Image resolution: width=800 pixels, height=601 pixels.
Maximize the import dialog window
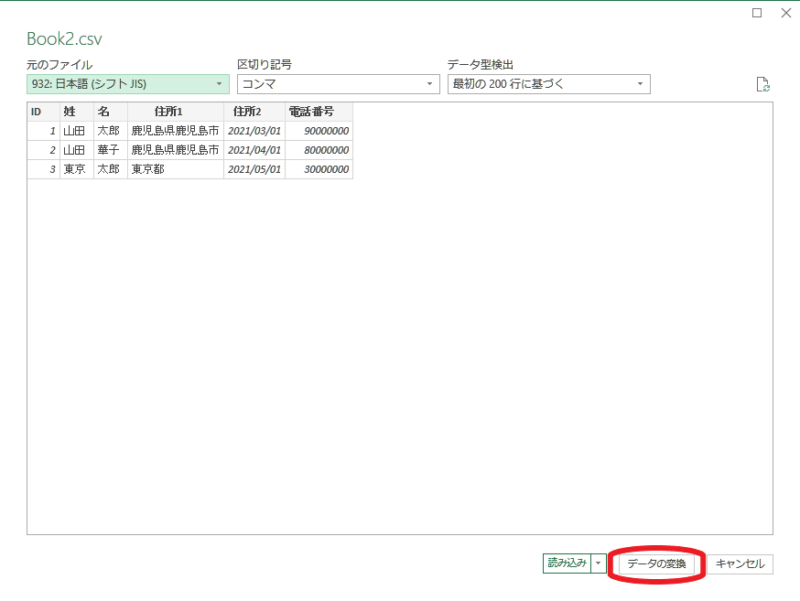click(x=757, y=13)
